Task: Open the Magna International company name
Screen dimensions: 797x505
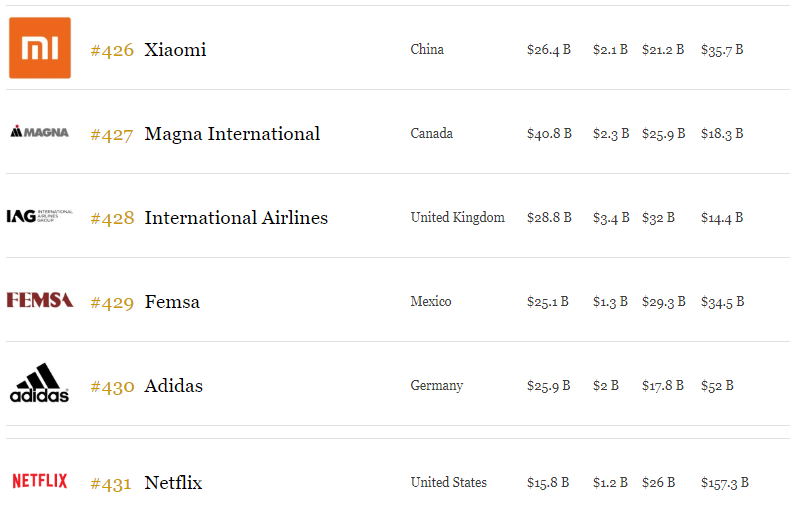Action: tap(232, 134)
